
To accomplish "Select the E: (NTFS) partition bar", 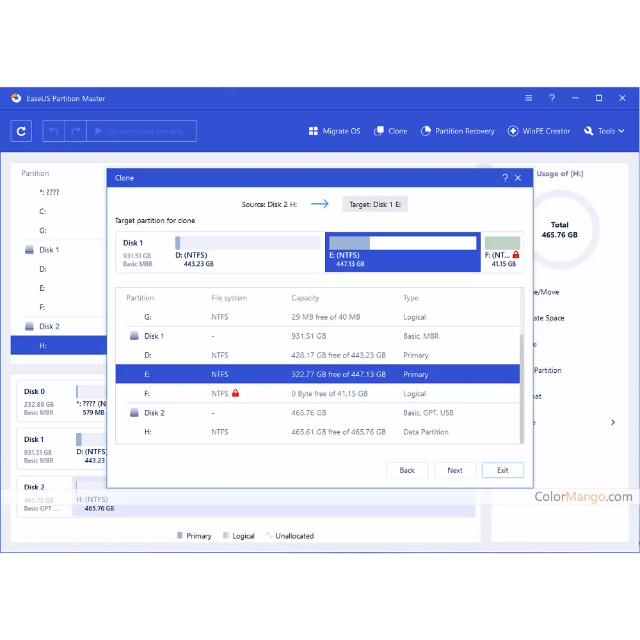I will point(402,252).
